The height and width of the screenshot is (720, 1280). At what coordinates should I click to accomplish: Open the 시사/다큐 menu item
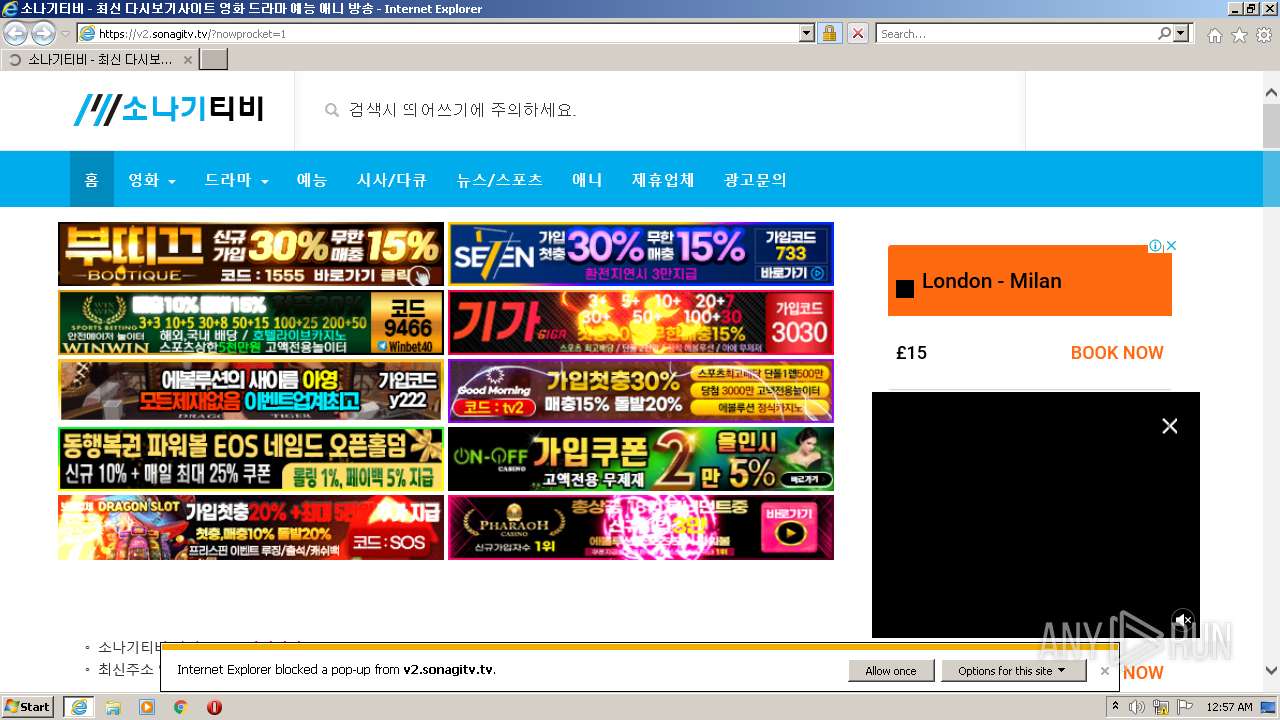[392, 180]
